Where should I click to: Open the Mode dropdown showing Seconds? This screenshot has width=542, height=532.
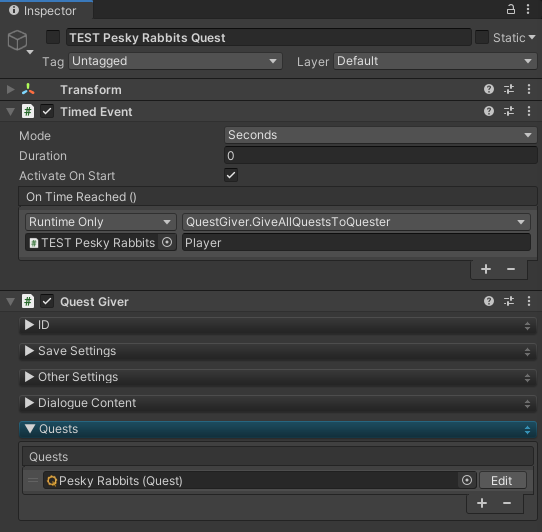coord(381,135)
